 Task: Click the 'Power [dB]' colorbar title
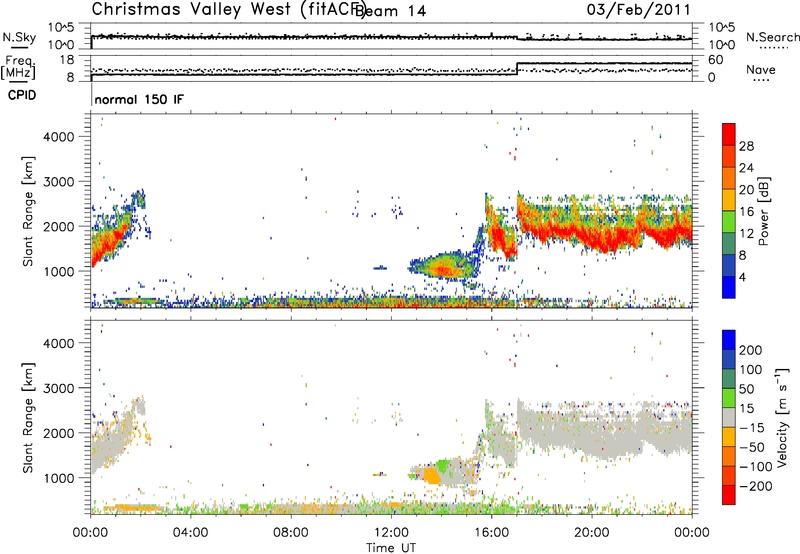[x=763, y=211]
